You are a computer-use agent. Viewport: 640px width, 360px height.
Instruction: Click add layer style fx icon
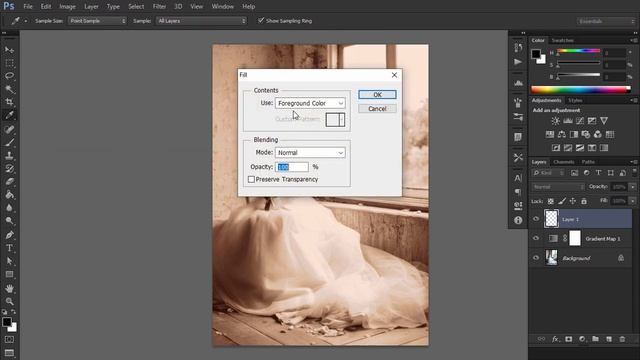pyautogui.click(x=555, y=339)
